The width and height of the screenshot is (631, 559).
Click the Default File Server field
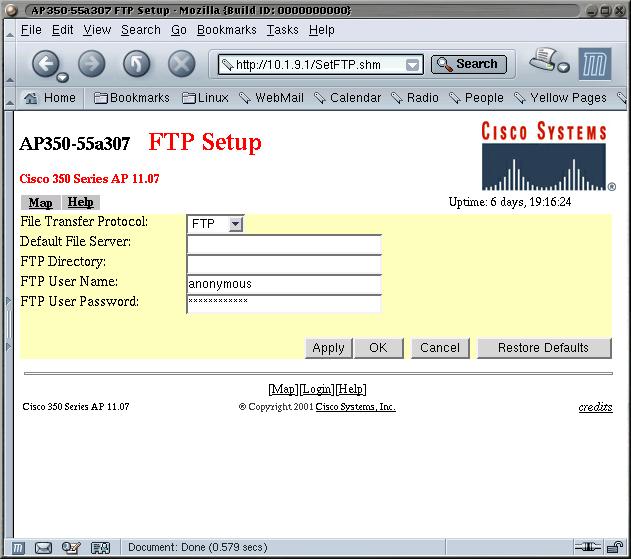coord(284,244)
